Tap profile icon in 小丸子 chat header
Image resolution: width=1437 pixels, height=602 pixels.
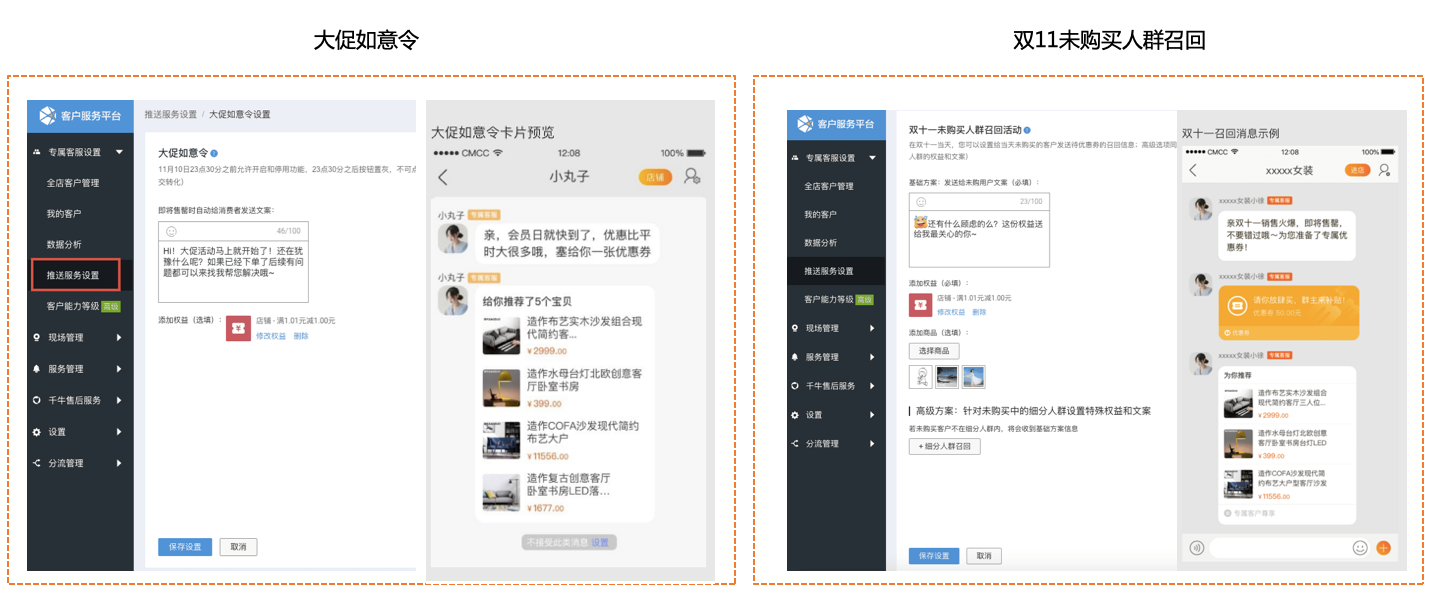pyautogui.click(x=692, y=177)
